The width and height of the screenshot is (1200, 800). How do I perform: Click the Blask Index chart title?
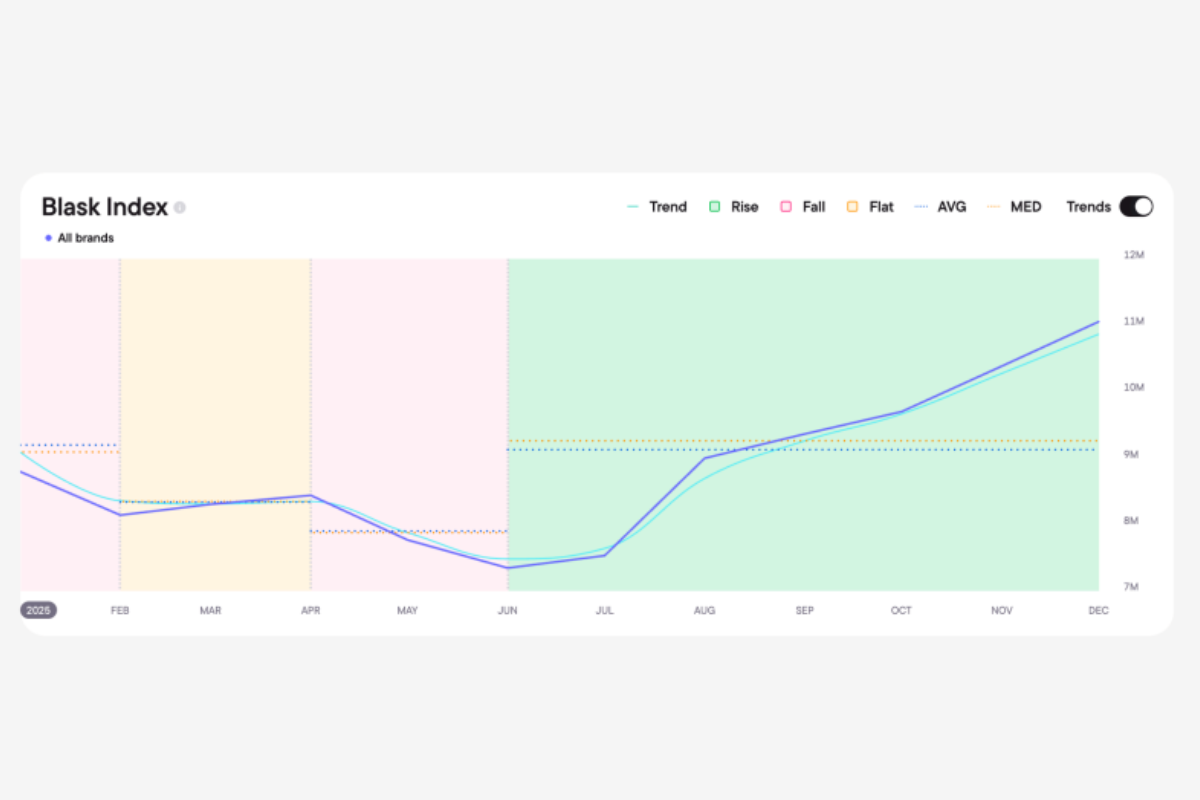point(104,207)
